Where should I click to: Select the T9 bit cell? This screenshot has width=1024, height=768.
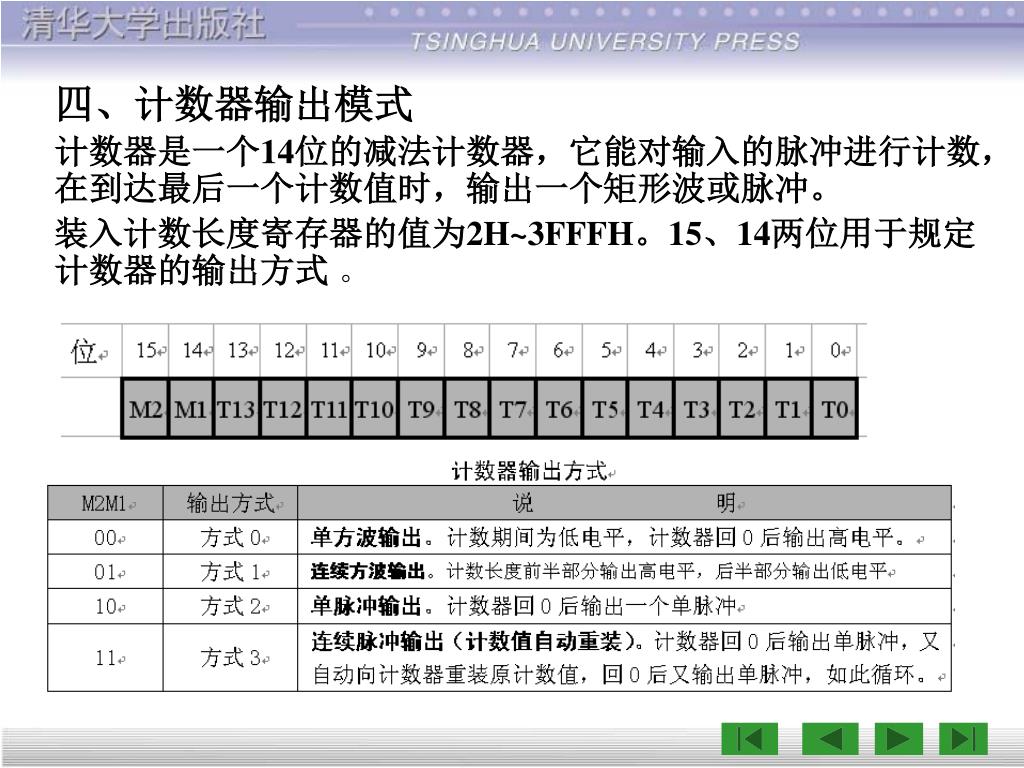pos(421,409)
